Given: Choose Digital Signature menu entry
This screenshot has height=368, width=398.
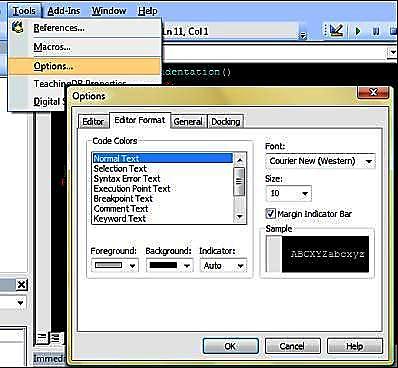Looking at the screenshot, I should (x=49, y=101).
